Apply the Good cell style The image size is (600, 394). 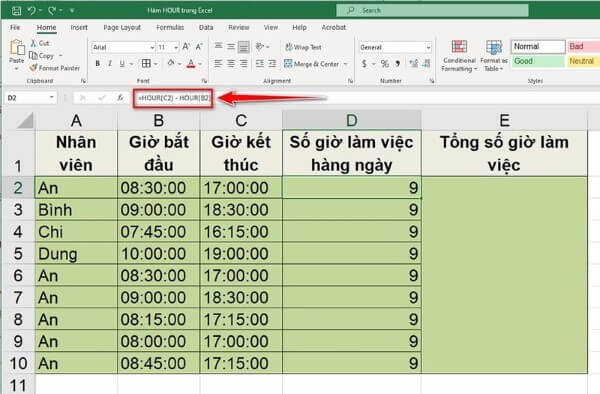(x=538, y=61)
